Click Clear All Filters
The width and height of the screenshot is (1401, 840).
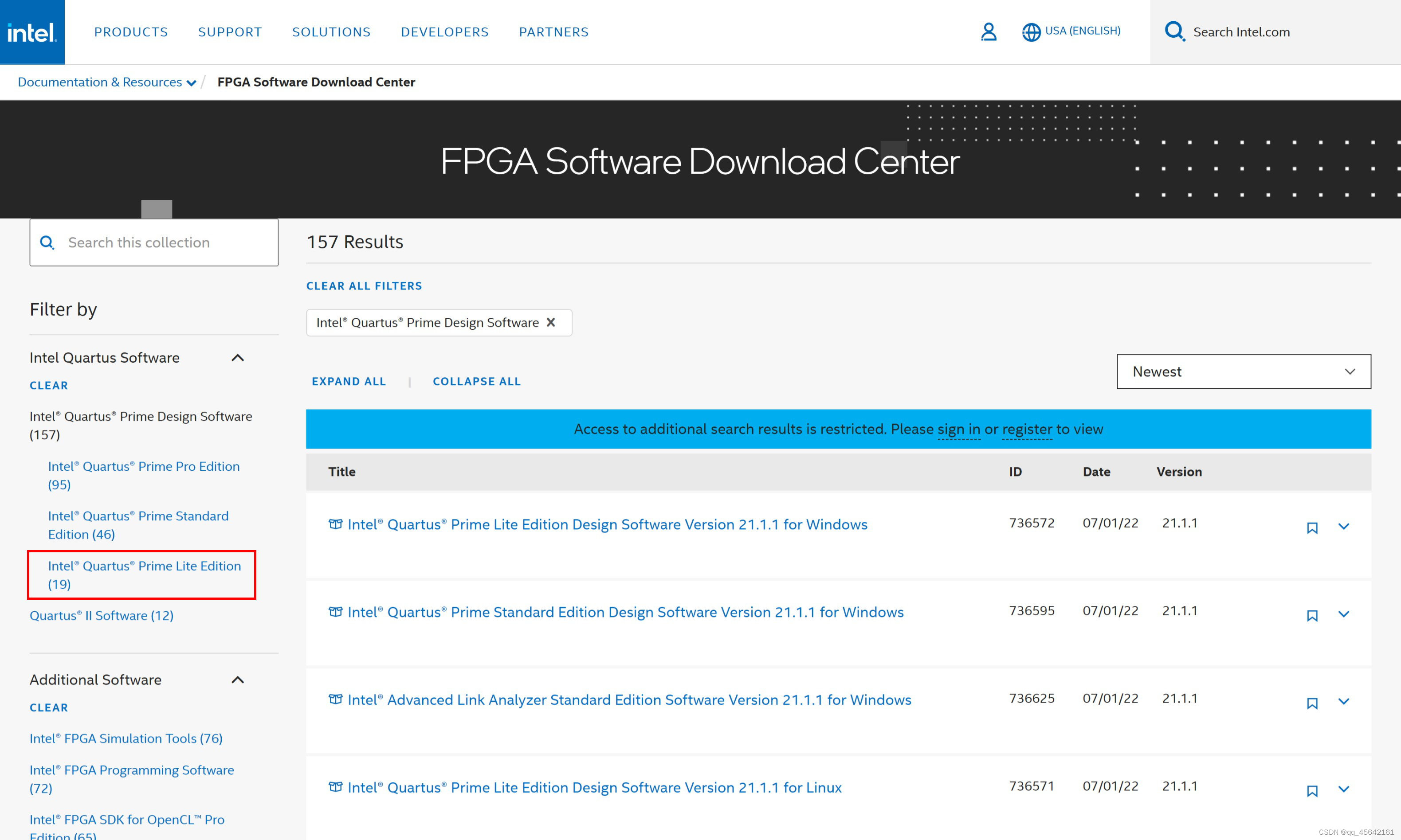pos(364,286)
